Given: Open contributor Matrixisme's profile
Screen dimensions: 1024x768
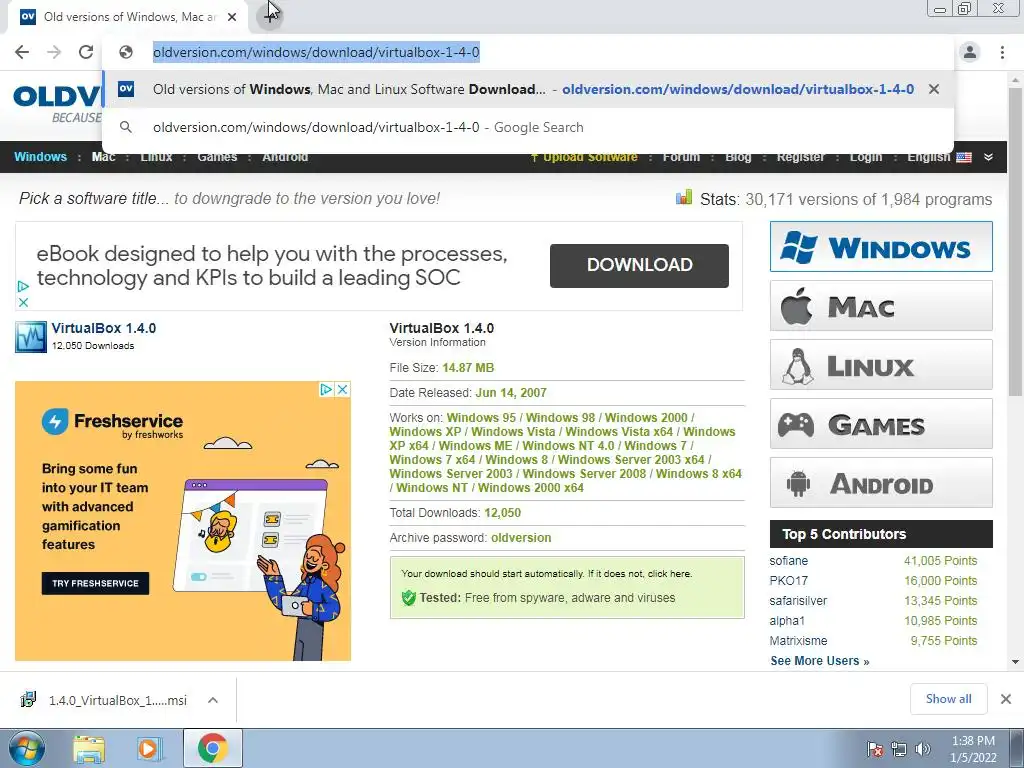Looking at the screenshot, I should (798, 641).
